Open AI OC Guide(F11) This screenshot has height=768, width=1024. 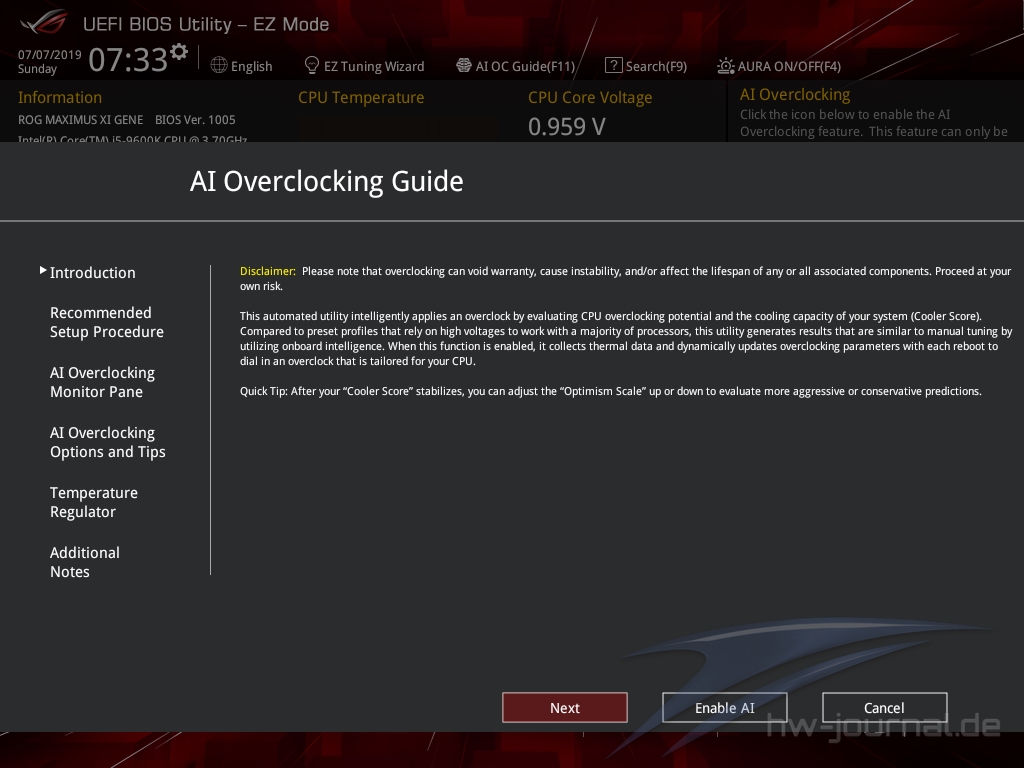coord(516,66)
